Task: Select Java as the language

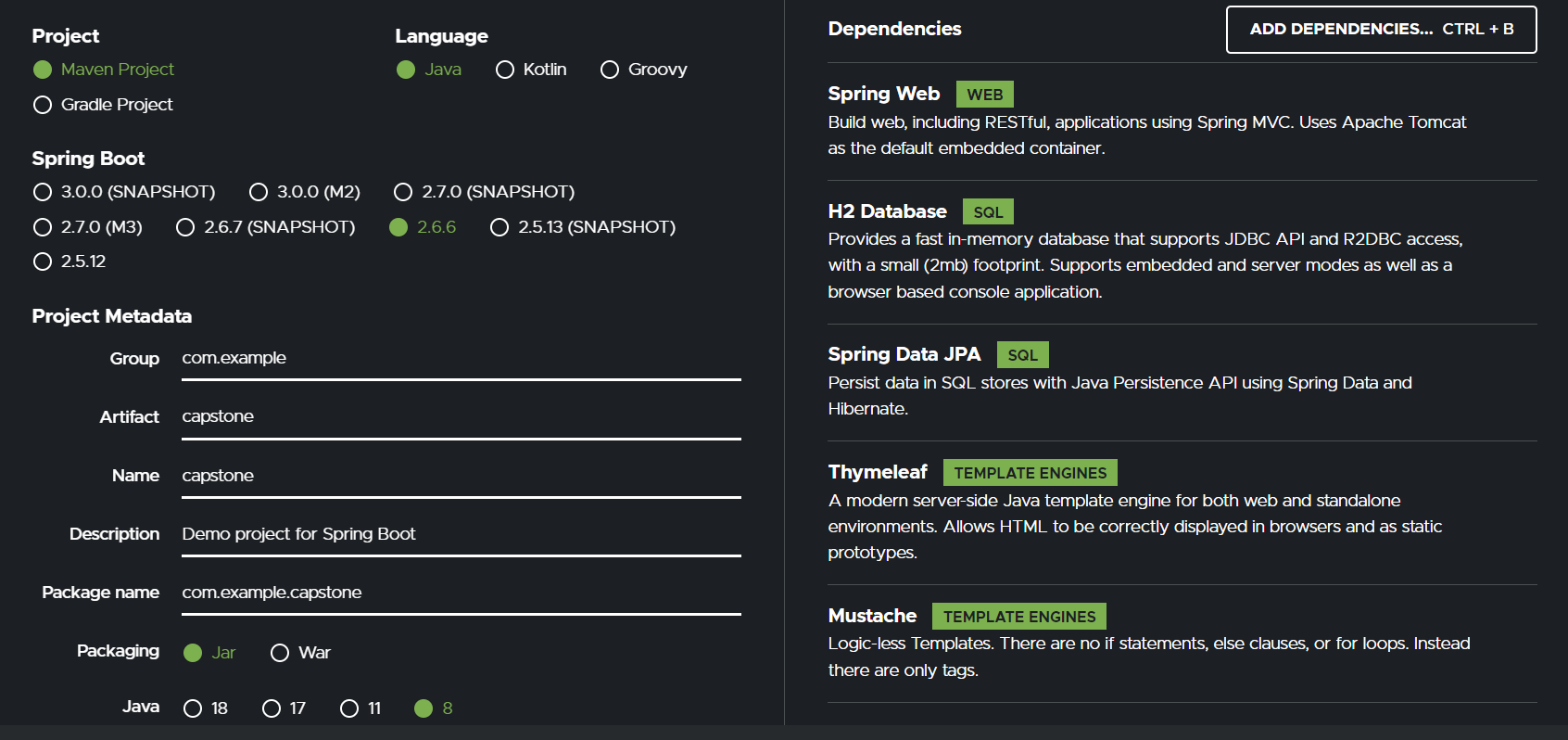Action: coord(428,70)
